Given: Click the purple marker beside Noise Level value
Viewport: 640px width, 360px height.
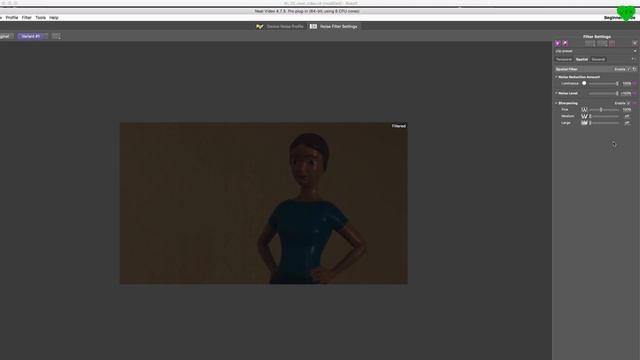Looking at the screenshot, I should point(634,93).
